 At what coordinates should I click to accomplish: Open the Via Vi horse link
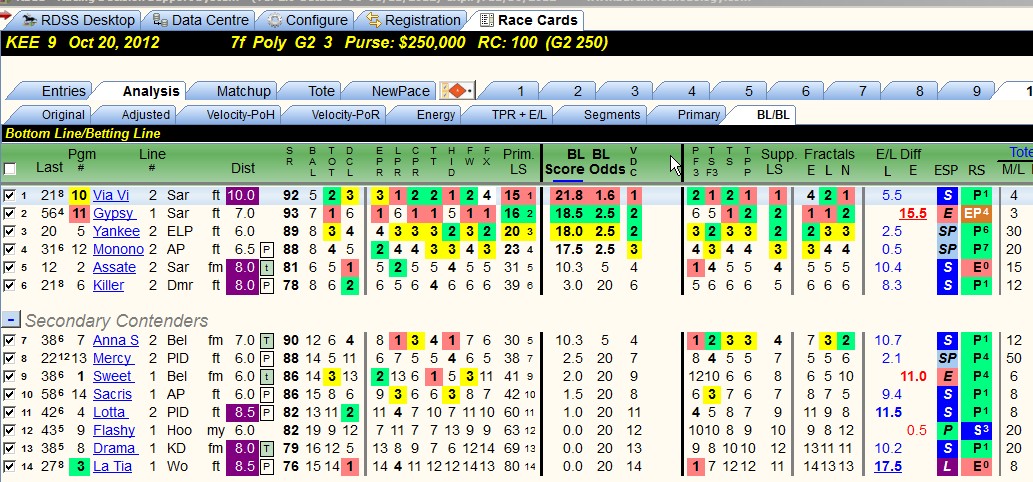111,196
